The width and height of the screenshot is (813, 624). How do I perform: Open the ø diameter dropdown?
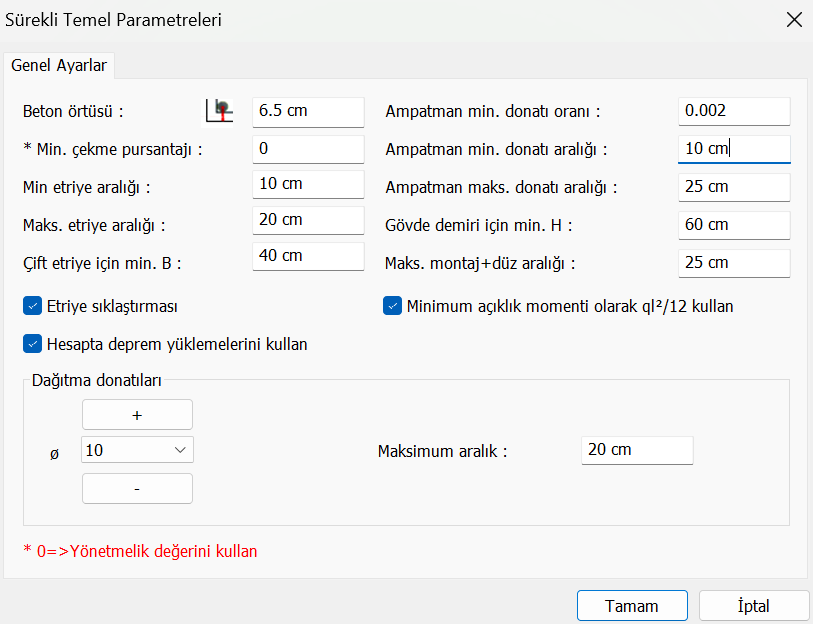(x=137, y=450)
